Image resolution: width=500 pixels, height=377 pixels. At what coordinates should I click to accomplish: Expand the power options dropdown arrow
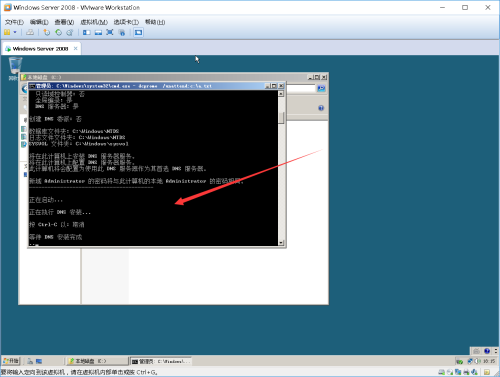(x=15, y=32)
